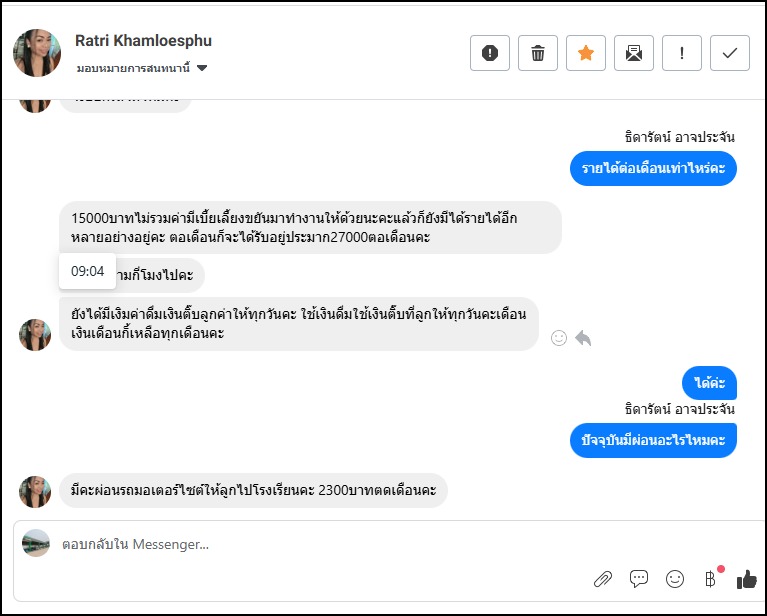React to message with the smiley icon
Image resolution: width=767 pixels, height=616 pixels.
point(559,338)
